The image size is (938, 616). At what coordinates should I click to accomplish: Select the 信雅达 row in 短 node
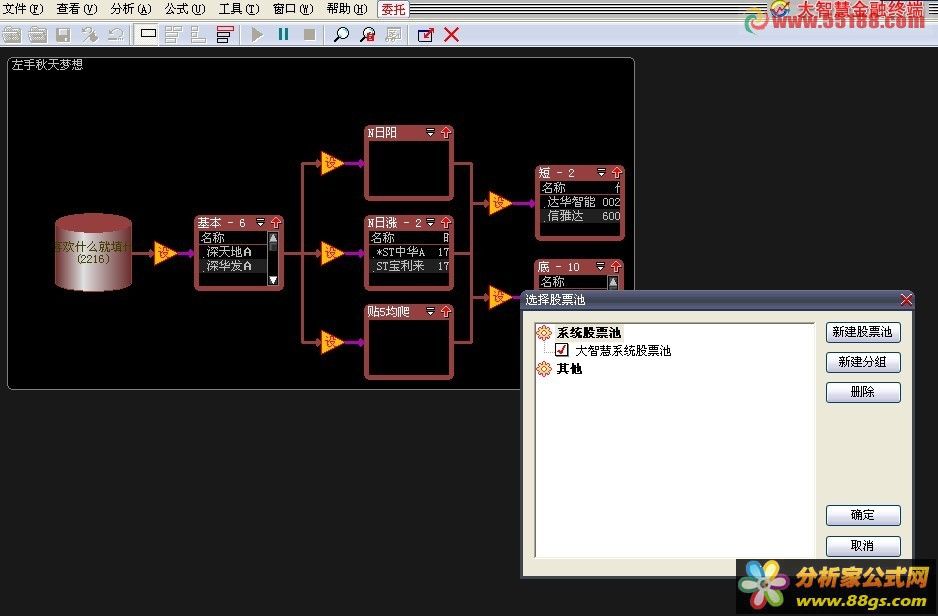580,216
